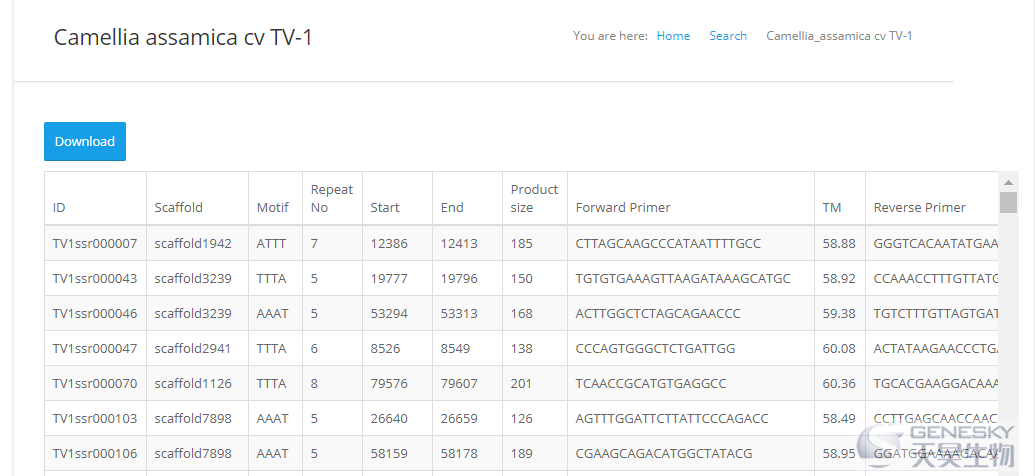This screenshot has width=1035, height=476.
Task: Click the TV1ssr000047 ID cell
Action: pos(96,349)
